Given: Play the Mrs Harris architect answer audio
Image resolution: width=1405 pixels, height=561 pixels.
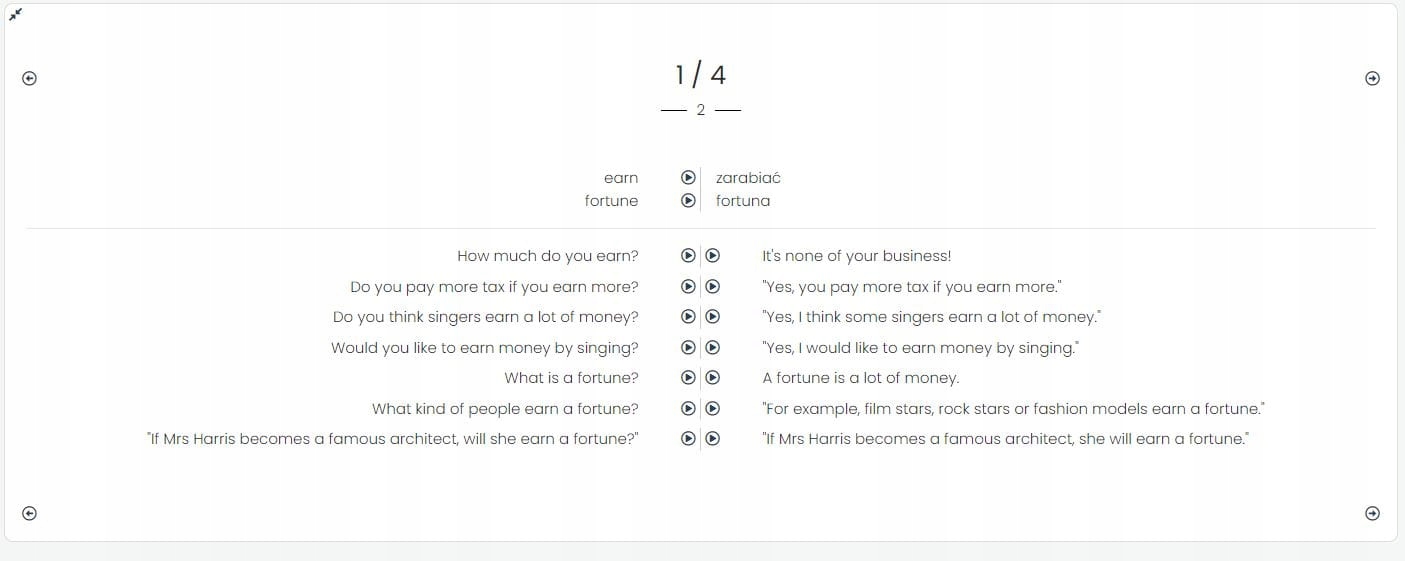Looking at the screenshot, I should [713, 439].
